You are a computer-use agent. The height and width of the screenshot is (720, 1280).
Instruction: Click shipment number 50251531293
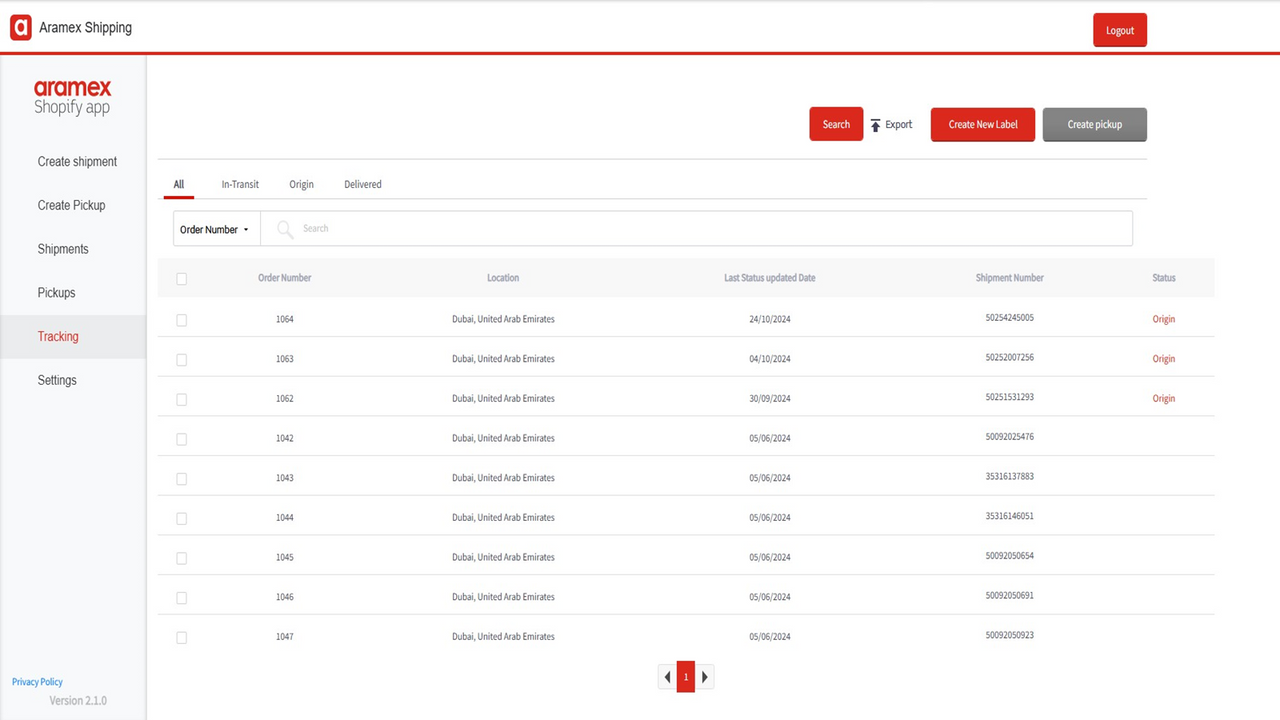[x=1010, y=397]
